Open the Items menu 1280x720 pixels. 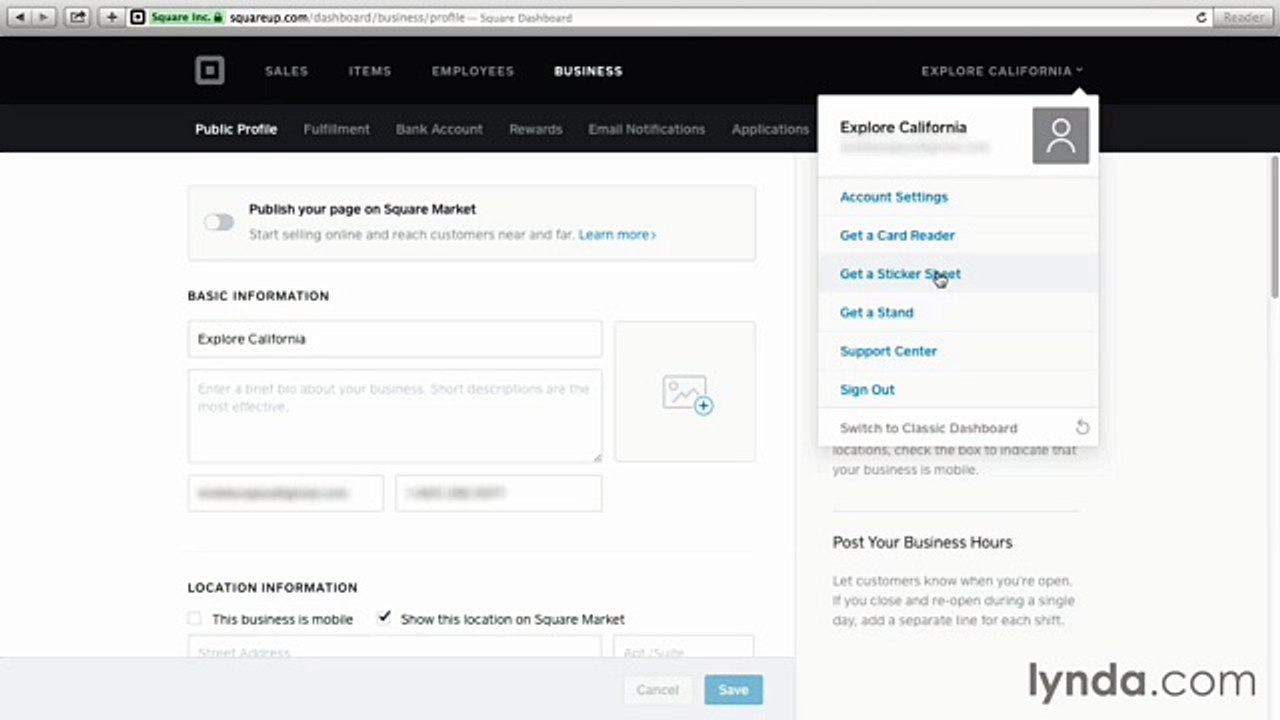(x=370, y=71)
